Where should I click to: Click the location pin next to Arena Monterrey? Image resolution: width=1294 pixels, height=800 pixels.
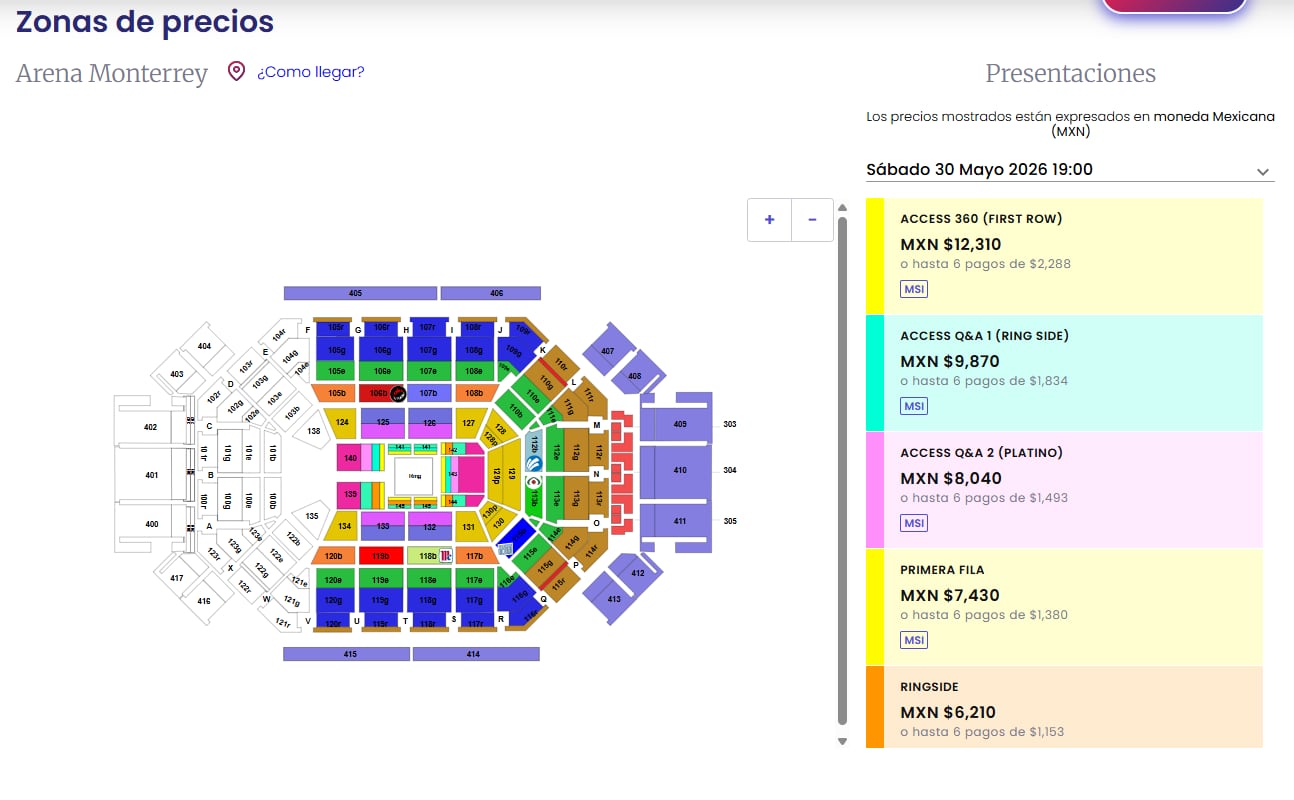pos(236,71)
